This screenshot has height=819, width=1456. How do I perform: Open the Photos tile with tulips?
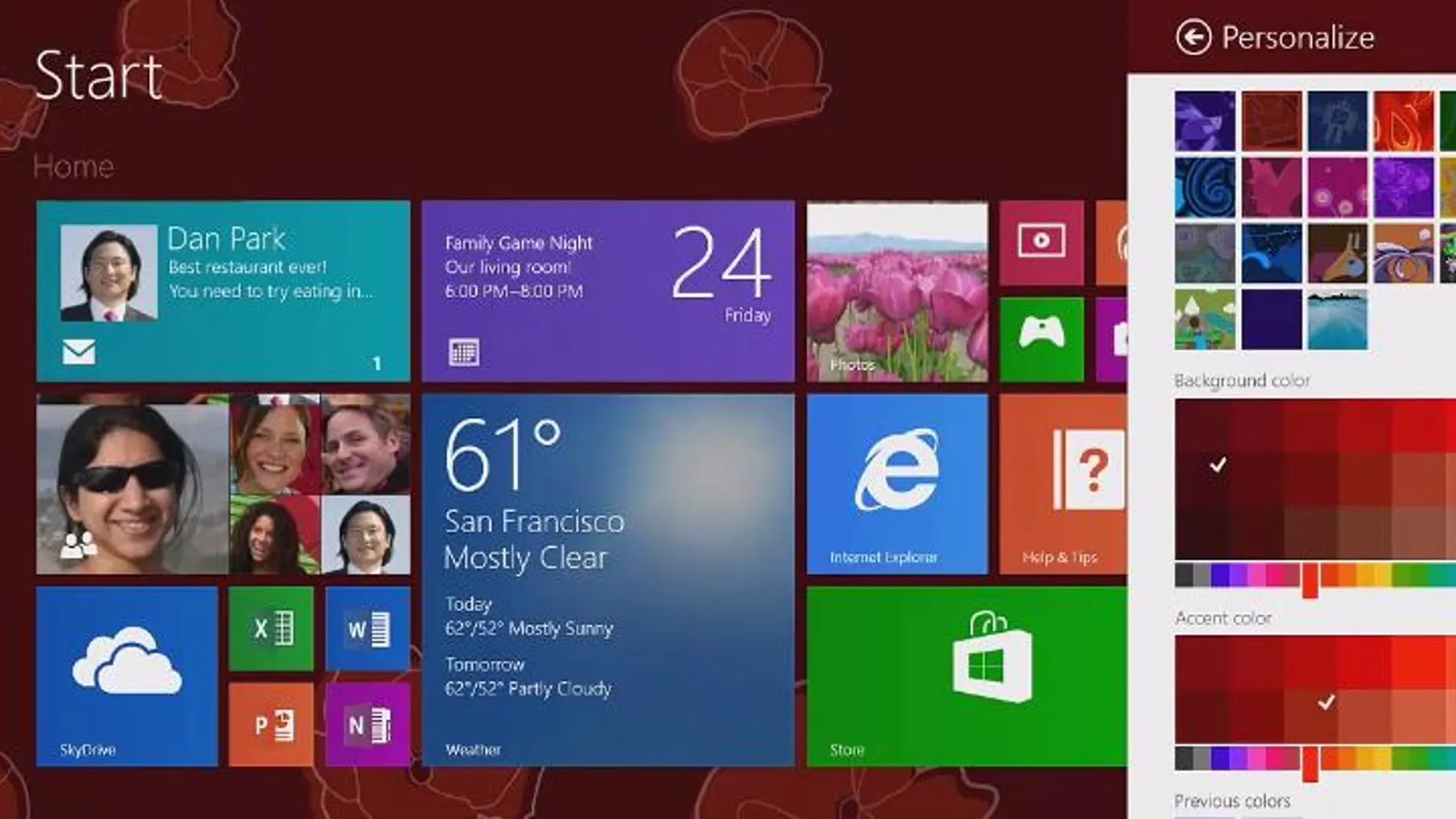[x=897, y=291]
